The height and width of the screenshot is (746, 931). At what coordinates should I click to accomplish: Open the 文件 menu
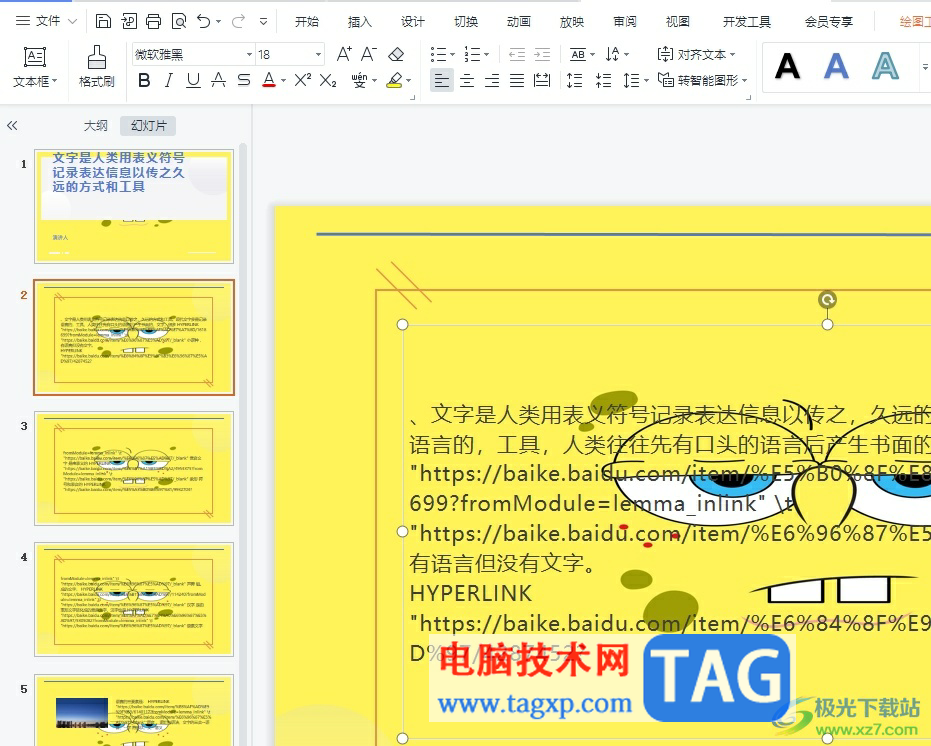[x=48, y=21]
